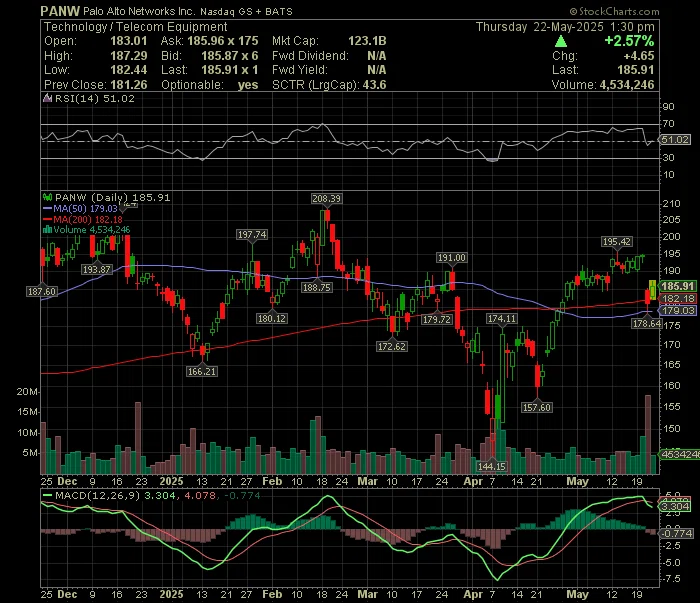700x603 pixels.
Task: Click the 3.304 tag on the MACD axis
Action: [675, 507]
